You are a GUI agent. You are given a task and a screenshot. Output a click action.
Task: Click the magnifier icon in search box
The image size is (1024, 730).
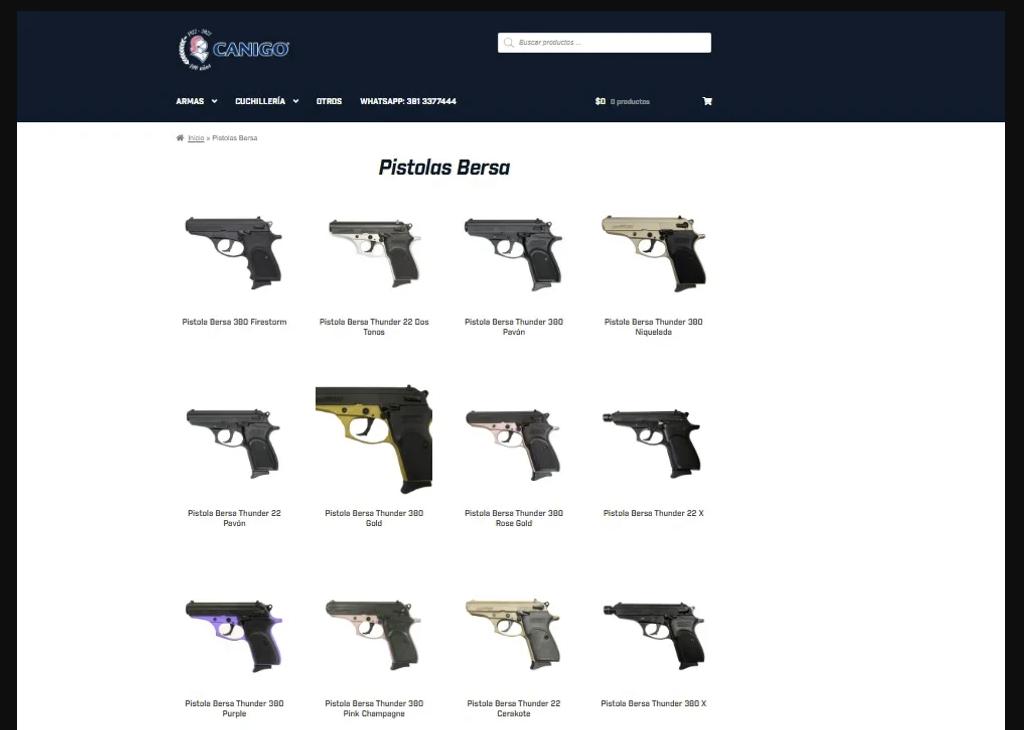(x=509, y=42)
